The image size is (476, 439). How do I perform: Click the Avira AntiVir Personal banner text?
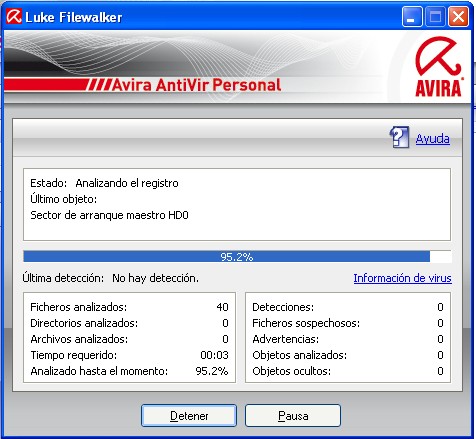pyautogui.click(x=197, y=85)
